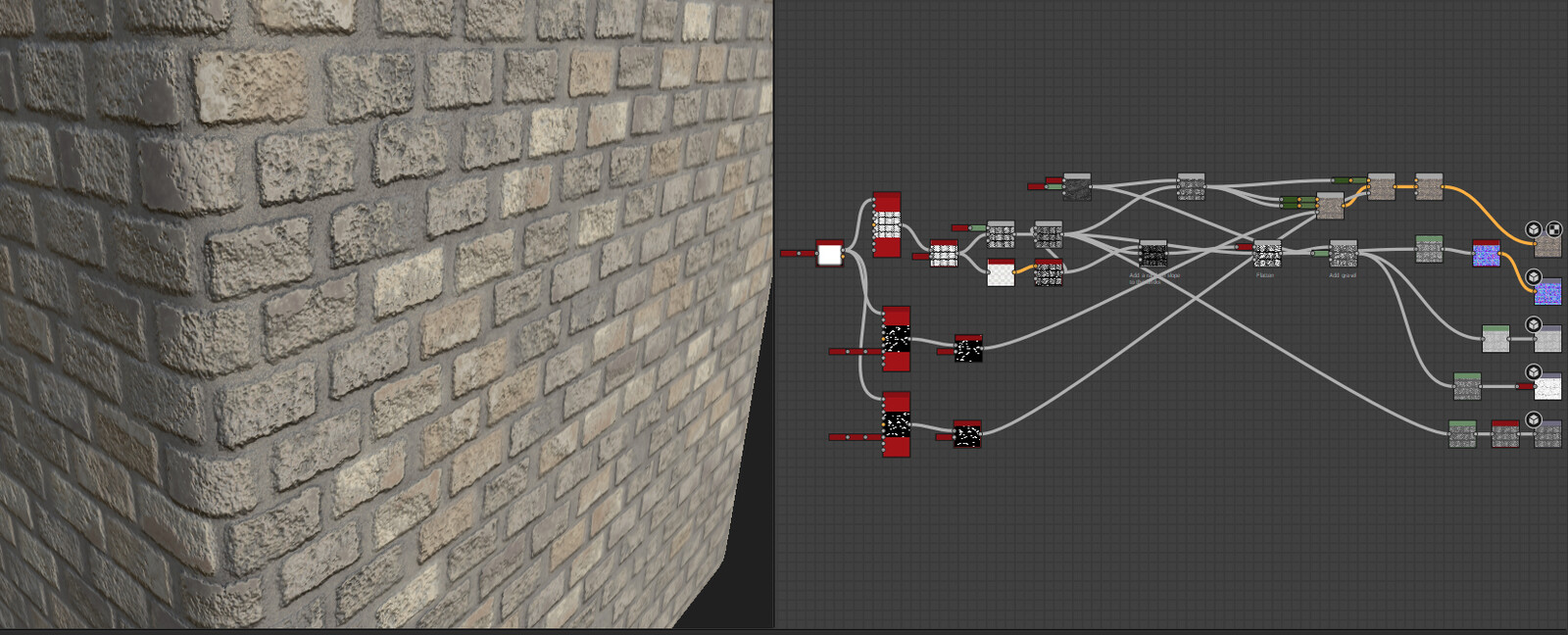Select the lowest tall red splatter node
The width and height of the screenshot is (1568, 635).
click(x=896, y=424)
